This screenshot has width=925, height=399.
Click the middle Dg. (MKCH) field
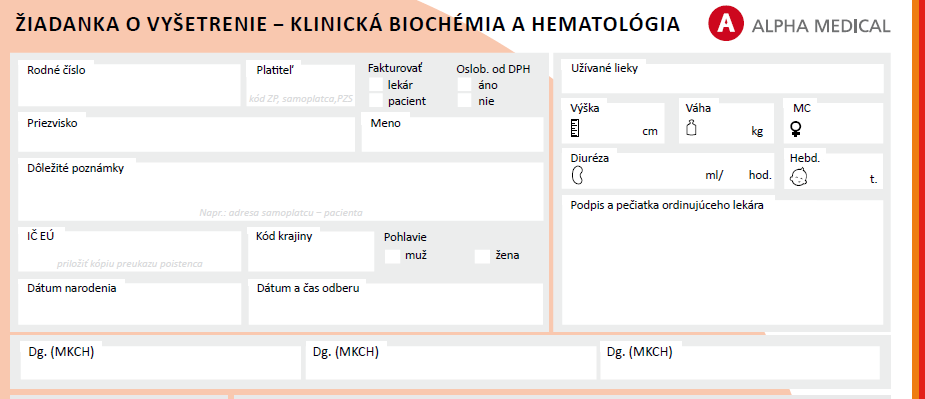[451, 361]
